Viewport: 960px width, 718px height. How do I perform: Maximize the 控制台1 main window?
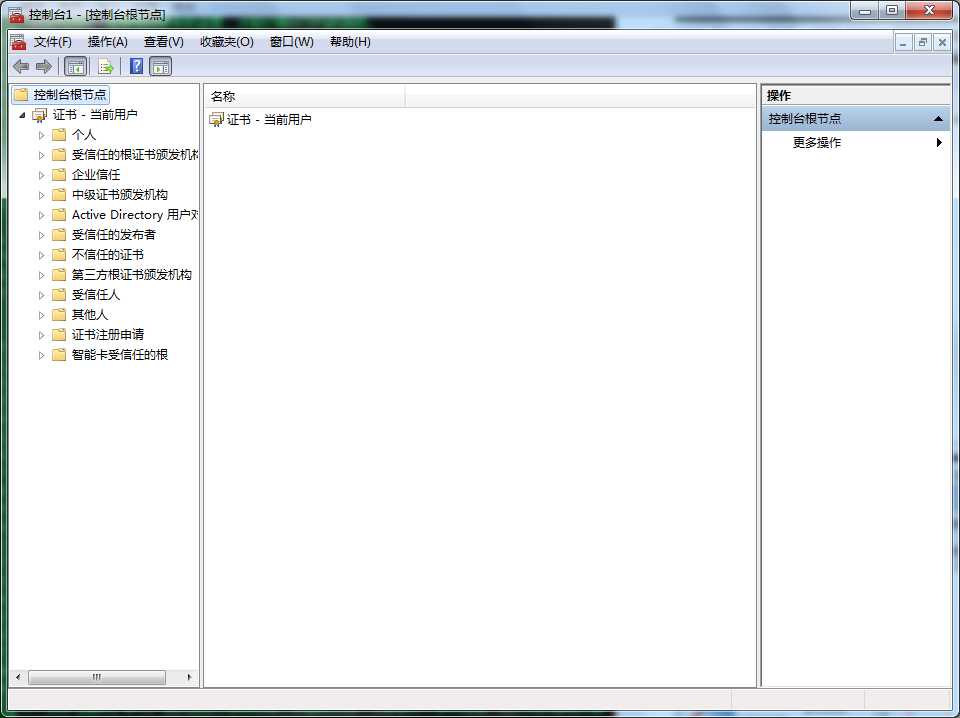(892, 10)
